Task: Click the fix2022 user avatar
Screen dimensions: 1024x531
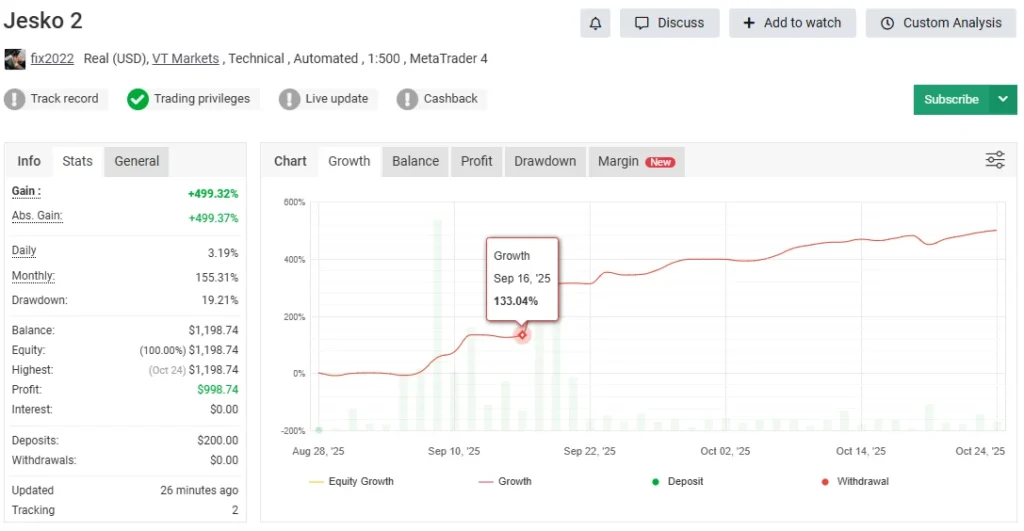Action: coord(15,59)
